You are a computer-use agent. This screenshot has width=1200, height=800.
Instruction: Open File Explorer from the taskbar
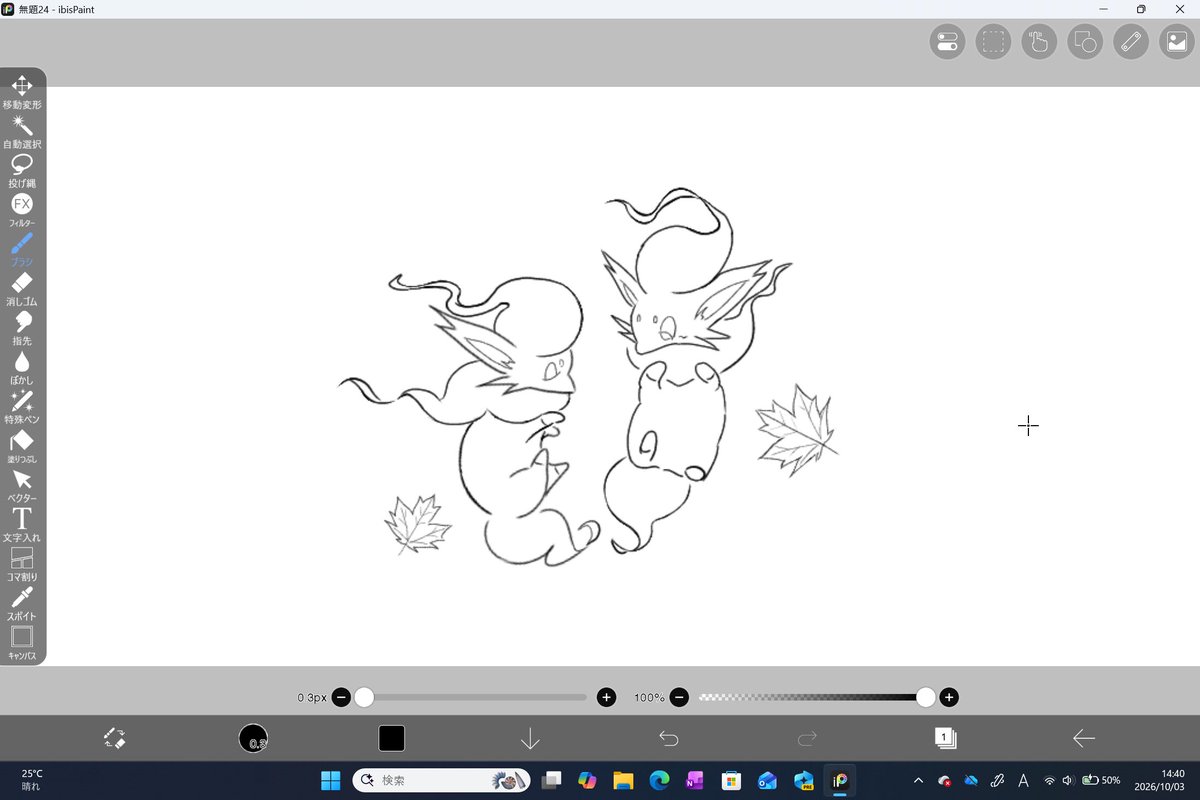pyautogui.click(x=623, y=780)
